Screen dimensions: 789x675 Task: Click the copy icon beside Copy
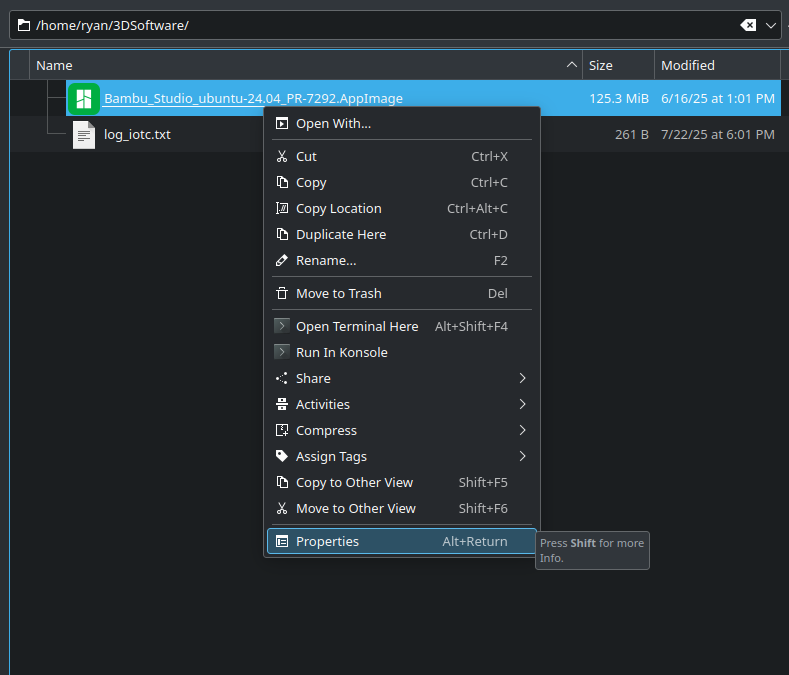point(282,182)
